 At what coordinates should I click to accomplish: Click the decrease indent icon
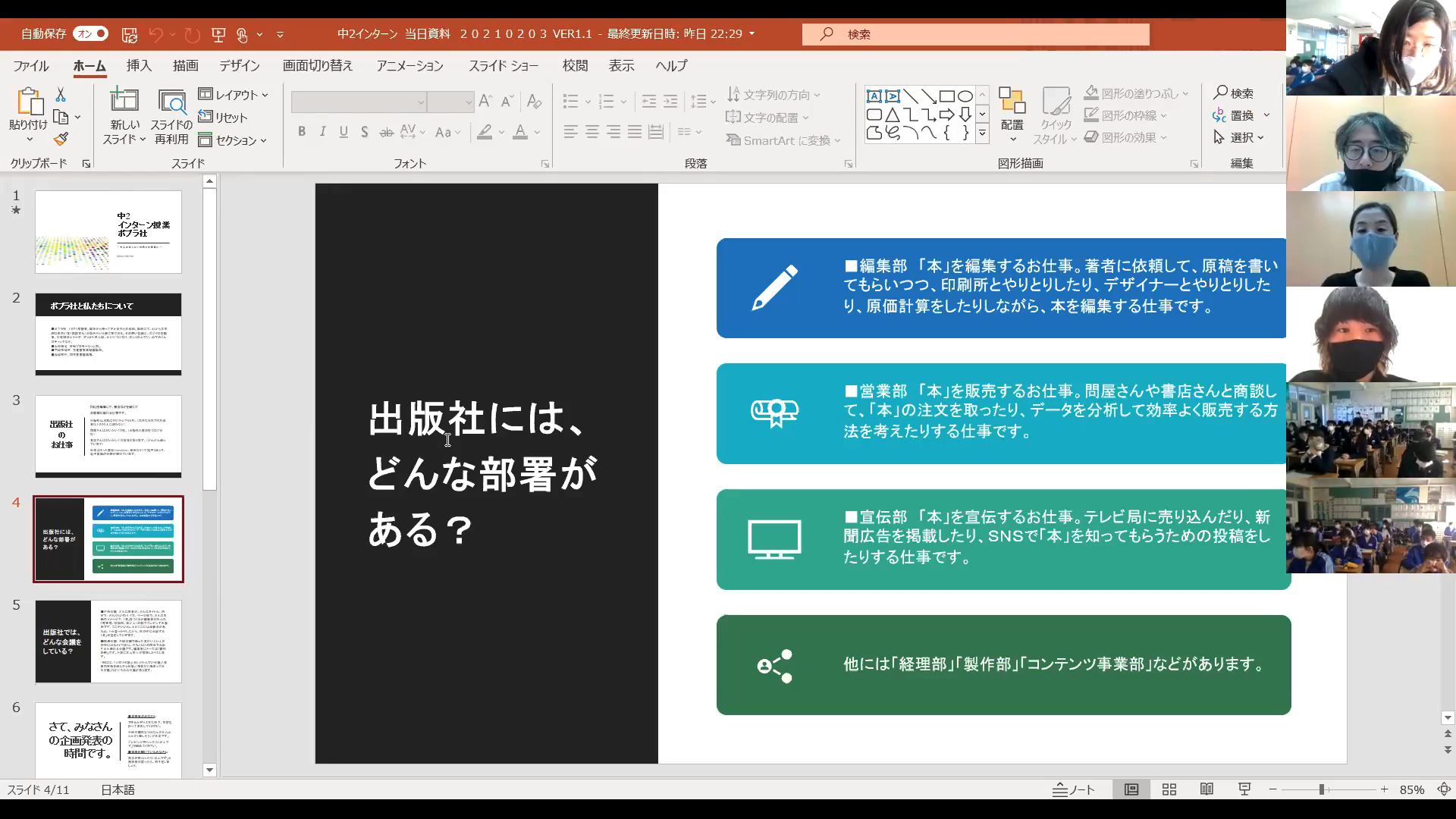click(x=649, y=101)
